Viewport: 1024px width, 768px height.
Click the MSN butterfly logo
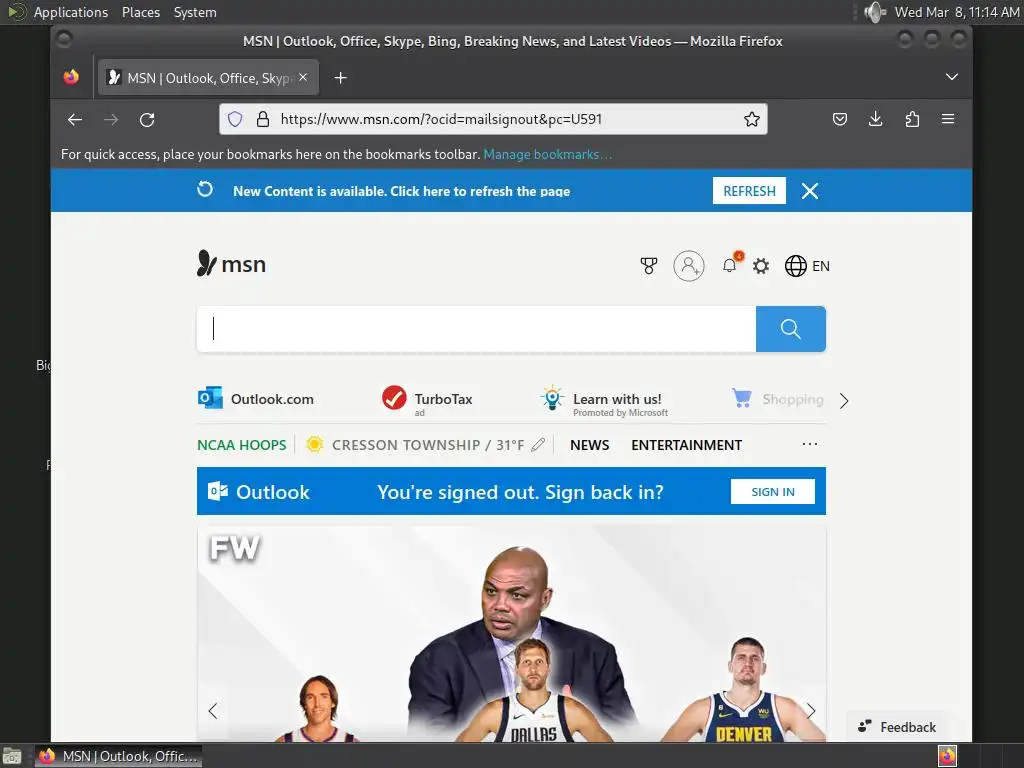(x=231, y=264)
